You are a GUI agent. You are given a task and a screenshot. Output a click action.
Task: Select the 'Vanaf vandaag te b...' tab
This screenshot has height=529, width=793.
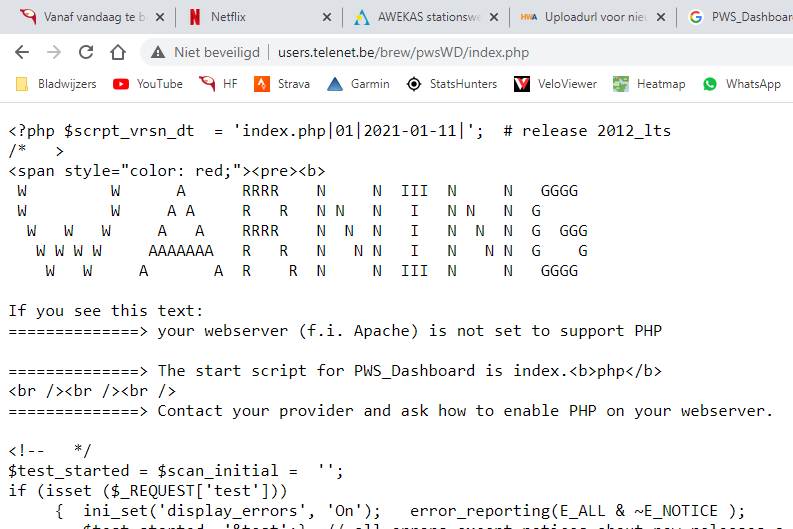click(80, 17)
